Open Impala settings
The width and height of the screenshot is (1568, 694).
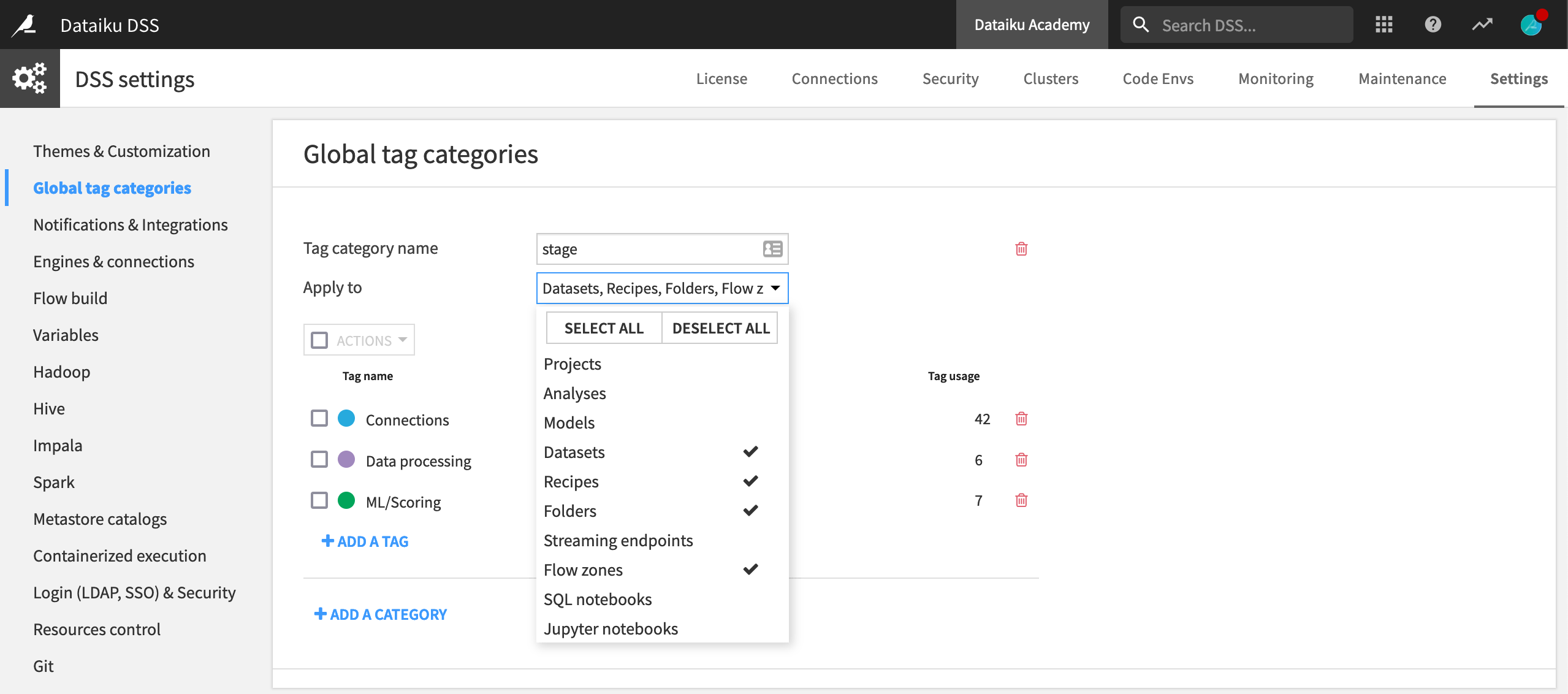(x=58, y=445)
